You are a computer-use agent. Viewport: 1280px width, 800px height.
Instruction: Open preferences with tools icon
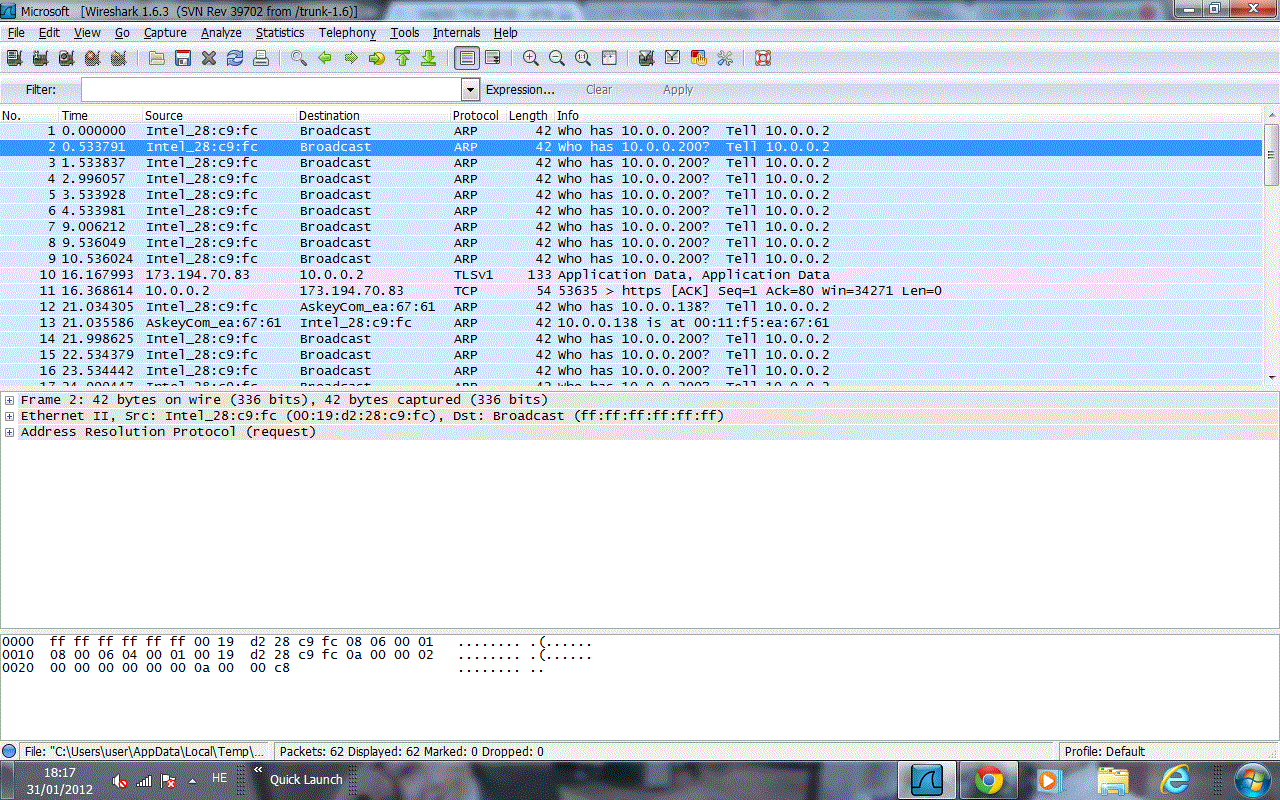725,58
